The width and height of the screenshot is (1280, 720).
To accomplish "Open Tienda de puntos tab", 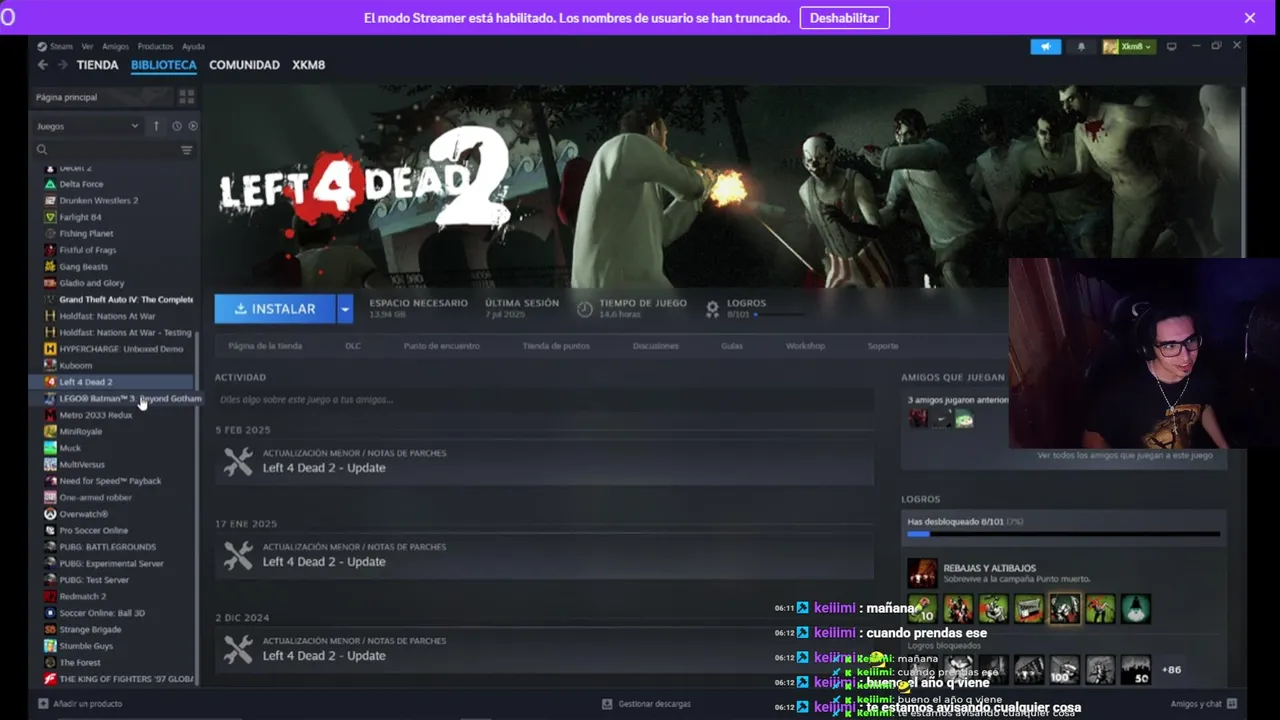I will [556, 346].
